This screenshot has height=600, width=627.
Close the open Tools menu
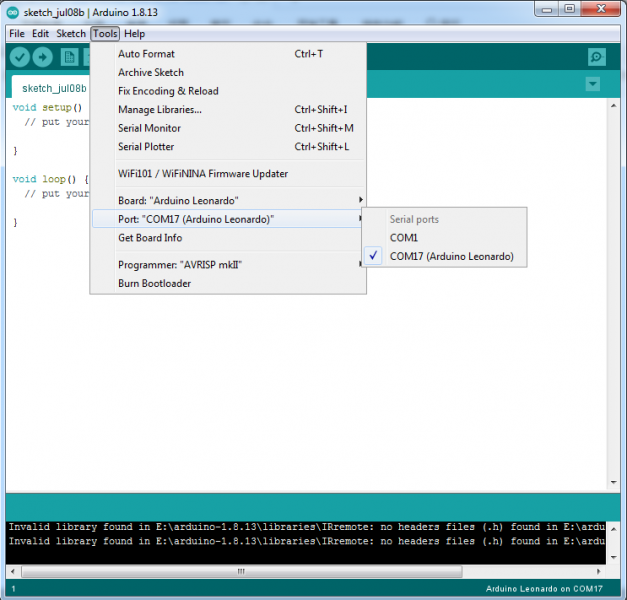click(105, 34)
